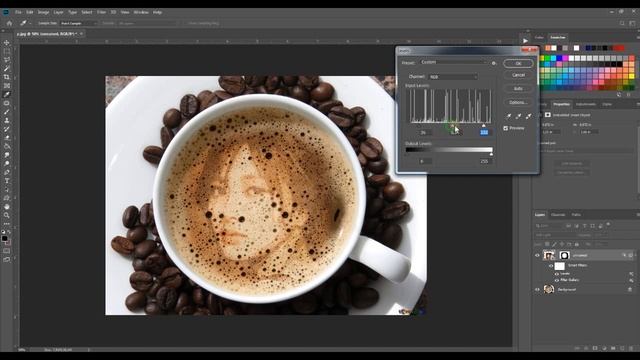Open the layer blend mode dropdown
640x360 pixels.
(553, 235)
